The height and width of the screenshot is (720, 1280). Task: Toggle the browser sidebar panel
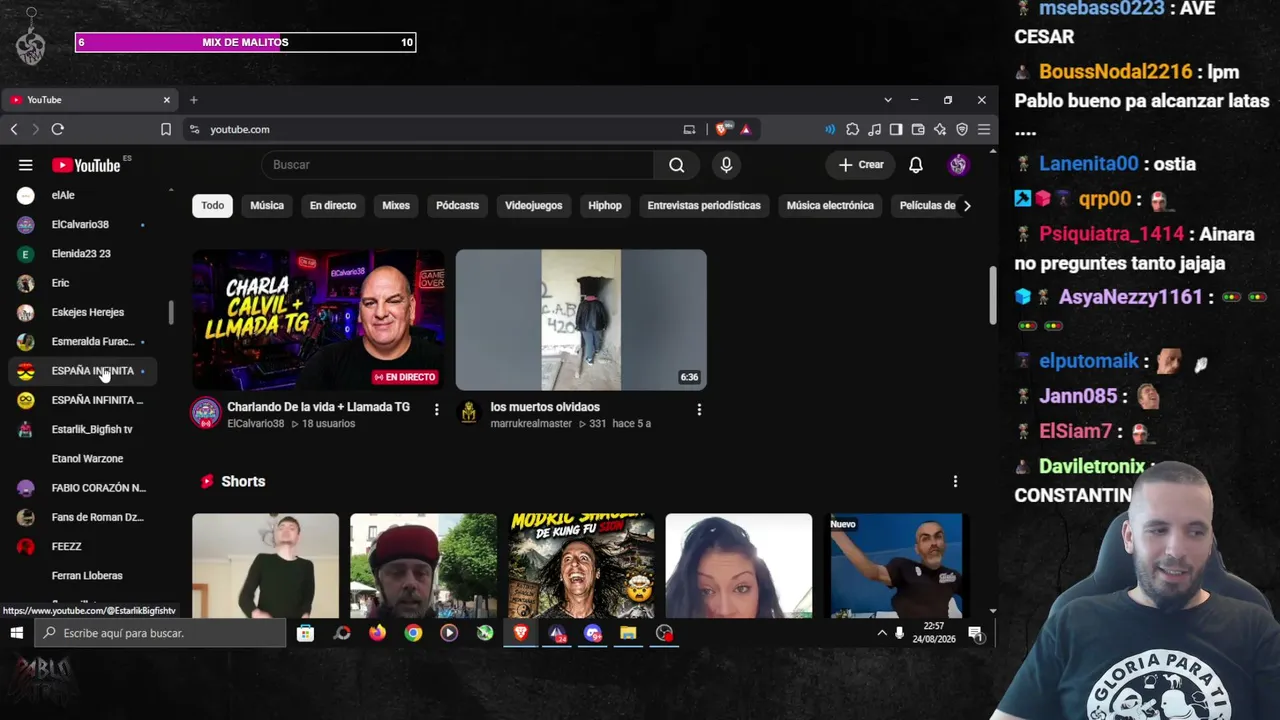[x=896, y=129]
